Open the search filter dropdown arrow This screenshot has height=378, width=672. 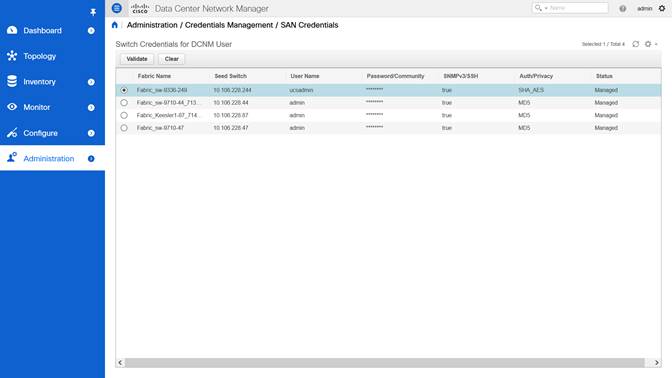point(546,8)
